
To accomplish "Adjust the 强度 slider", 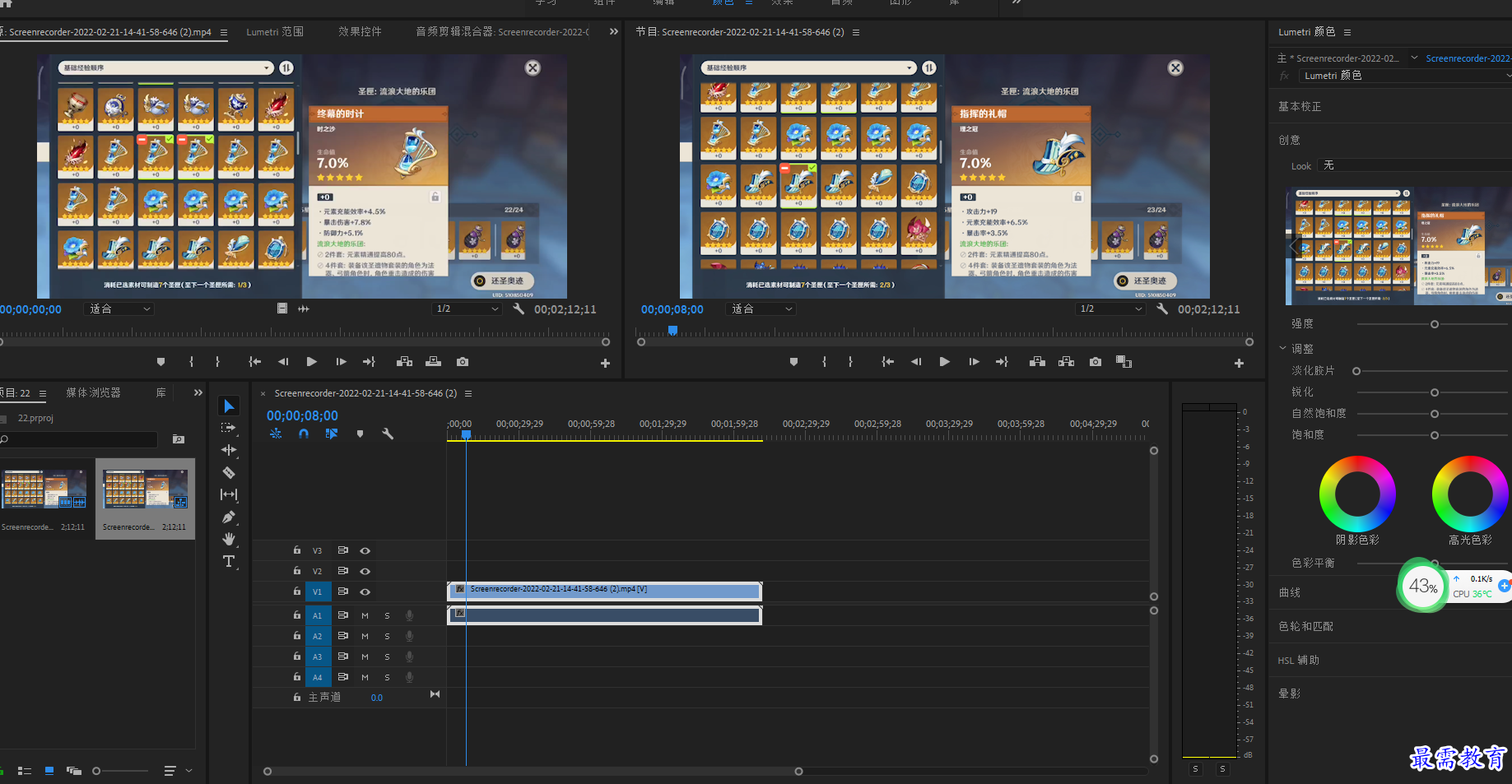I will (1434, 324).
